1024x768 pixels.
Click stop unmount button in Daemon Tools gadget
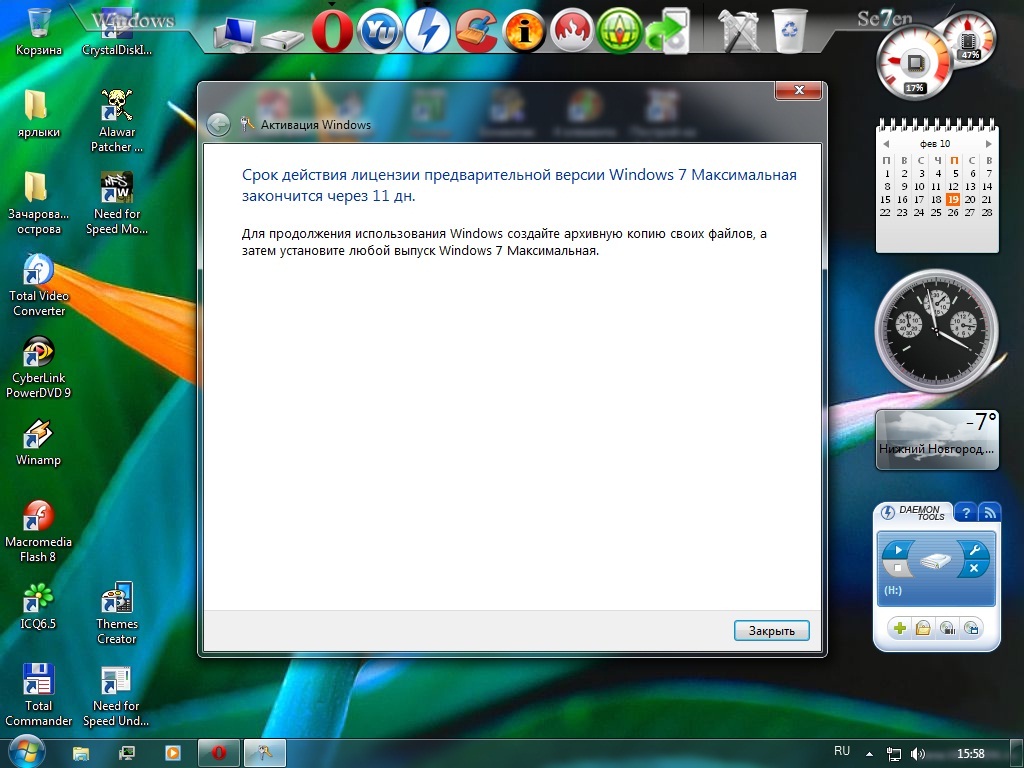pyautogui.click(x=897, y=567)
